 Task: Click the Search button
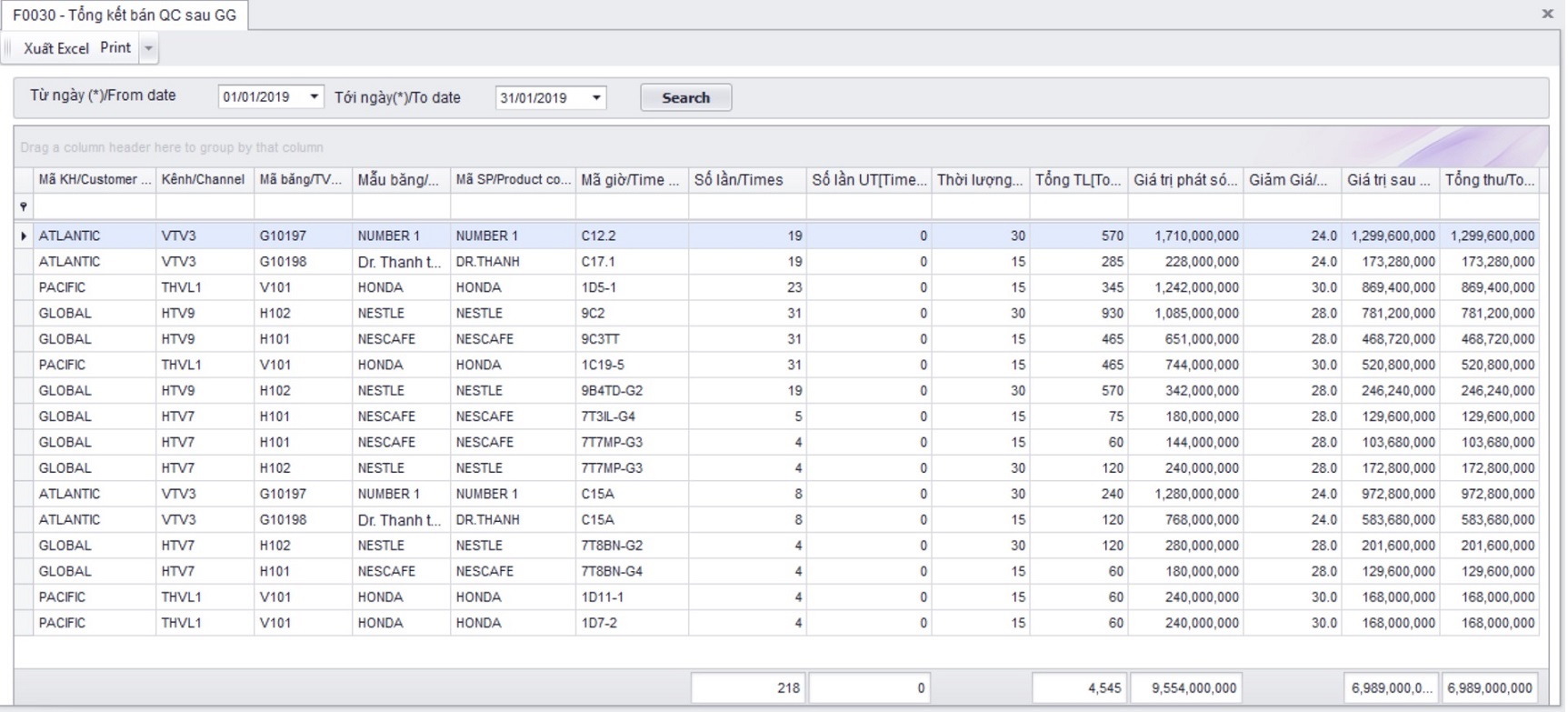coord(686,97)
